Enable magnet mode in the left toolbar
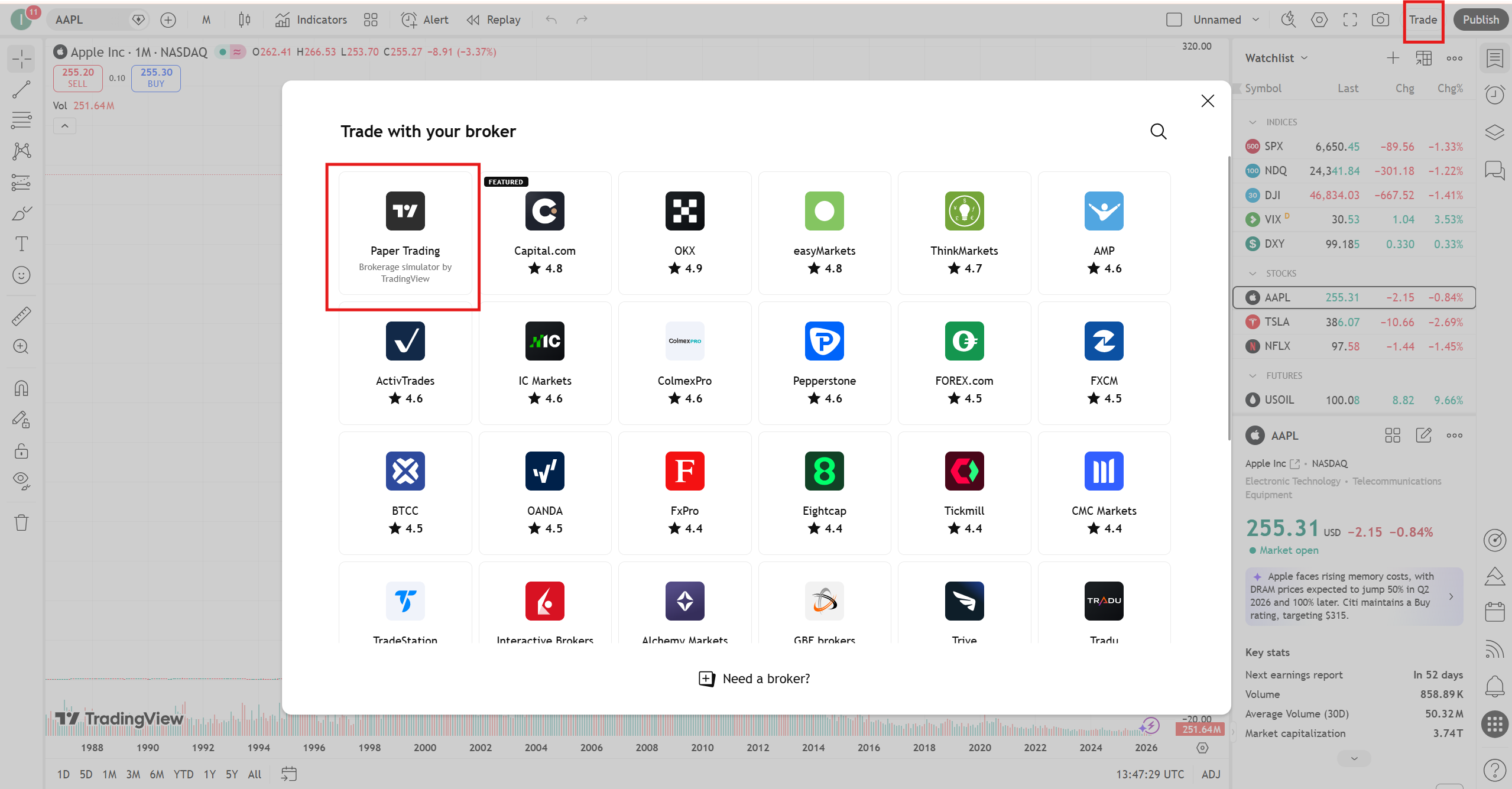Image resolution: width=1512 pixels, height=789 pixels. click(21, 388)
